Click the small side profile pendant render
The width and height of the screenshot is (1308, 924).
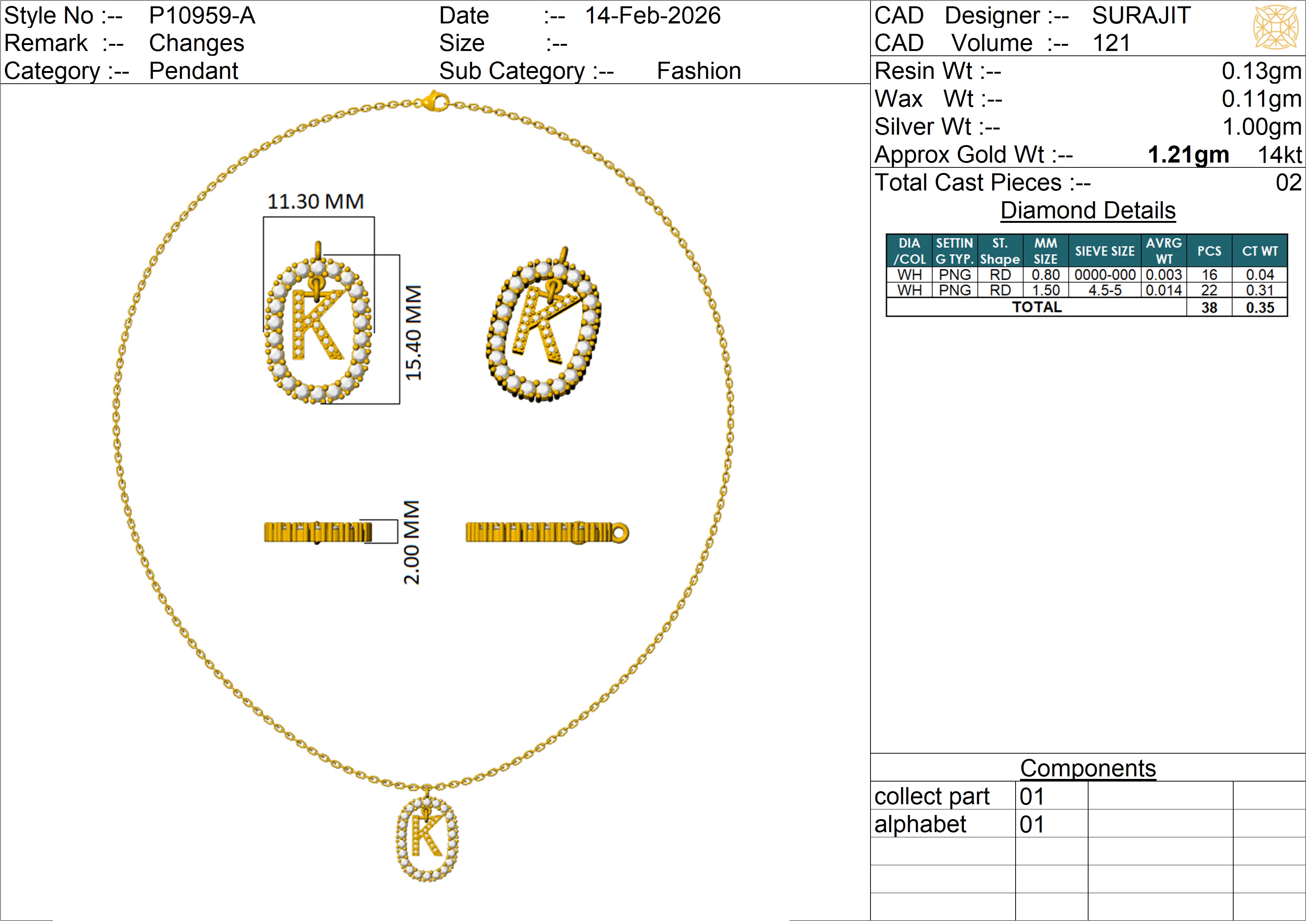tap(318, 532)
